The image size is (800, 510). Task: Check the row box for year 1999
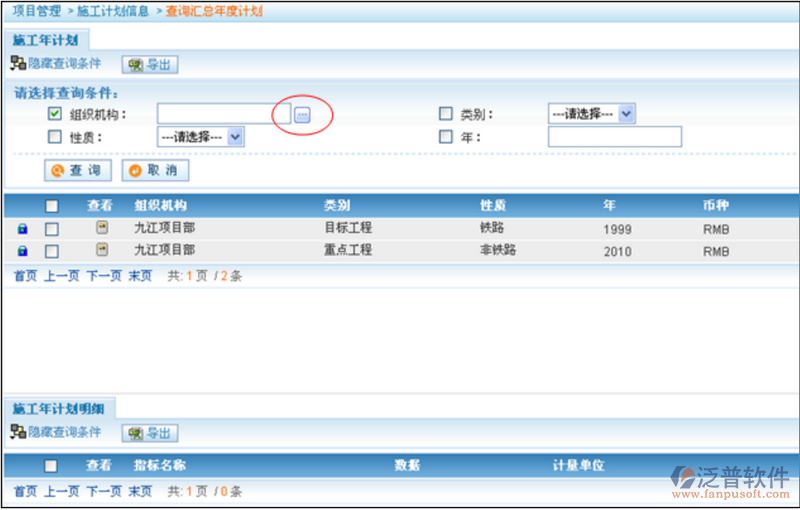52,229
